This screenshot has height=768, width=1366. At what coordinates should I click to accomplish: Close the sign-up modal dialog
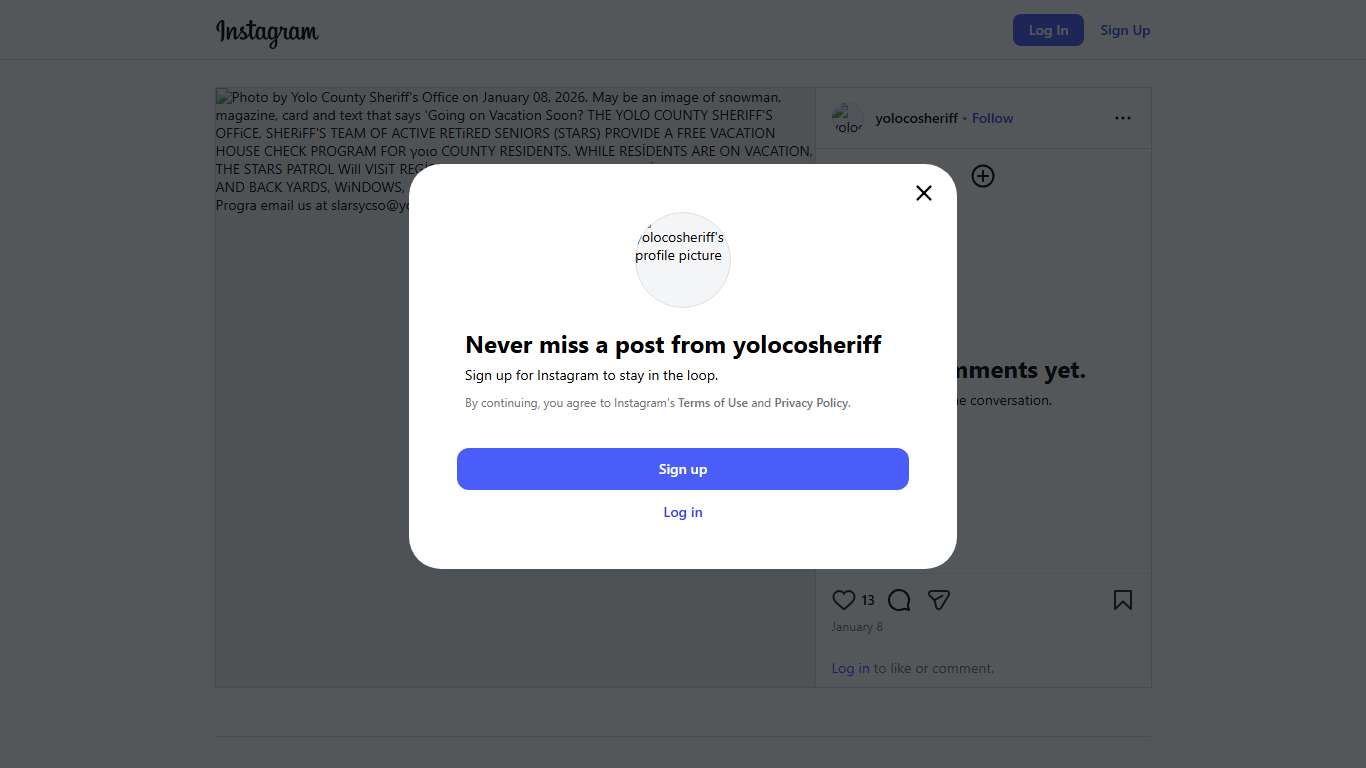click(x=924, y=193)
